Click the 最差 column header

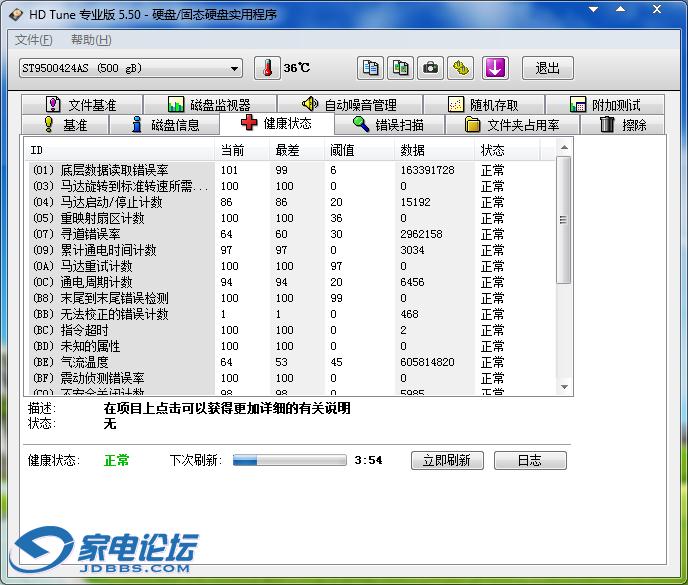point(297,151)
